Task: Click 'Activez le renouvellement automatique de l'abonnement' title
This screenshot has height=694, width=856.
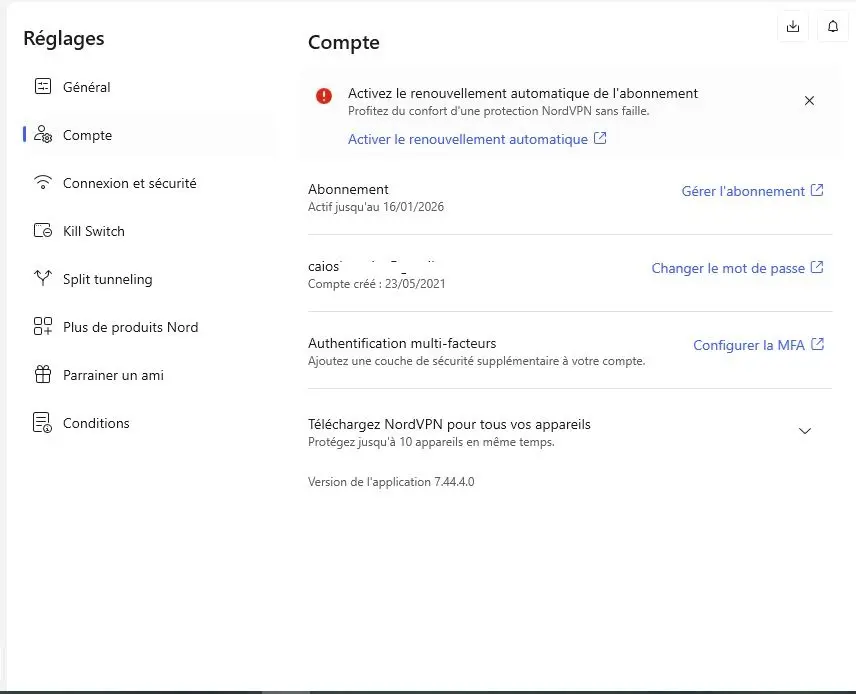Action: [523, 93]
